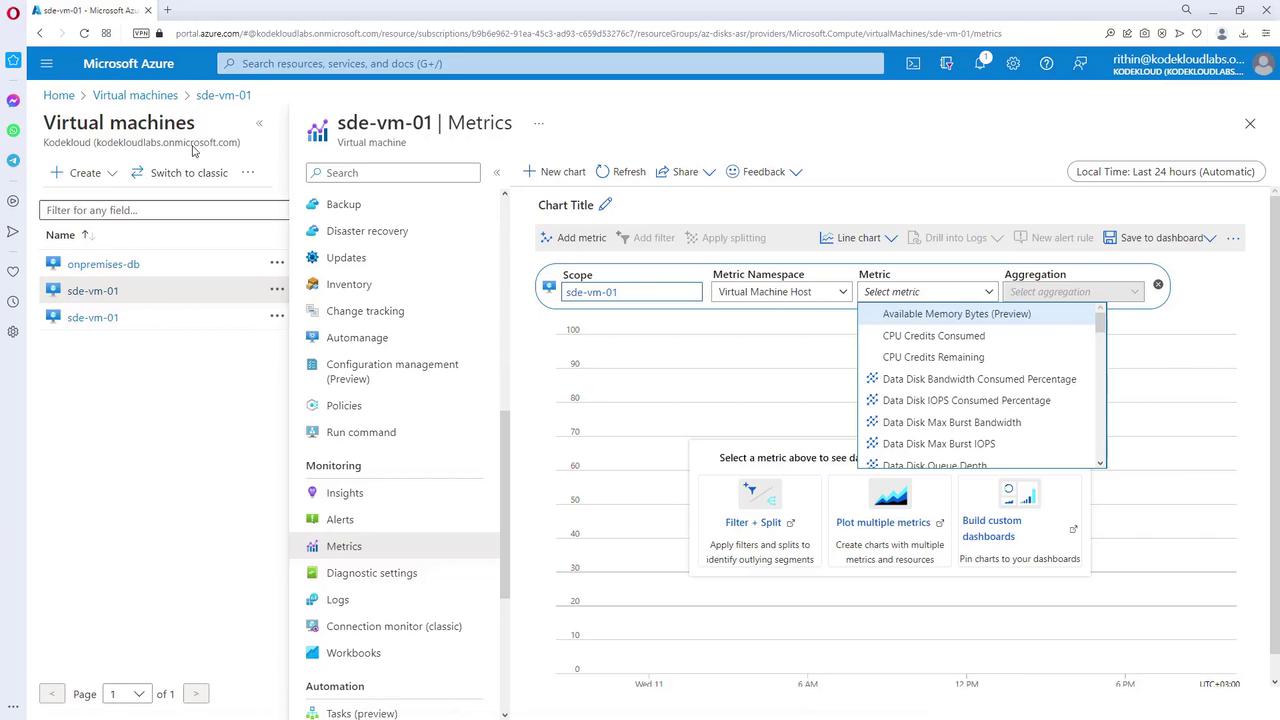Open the Cloud Shell icon in header
Viewport: 1280px width, 720px height.
913,63
